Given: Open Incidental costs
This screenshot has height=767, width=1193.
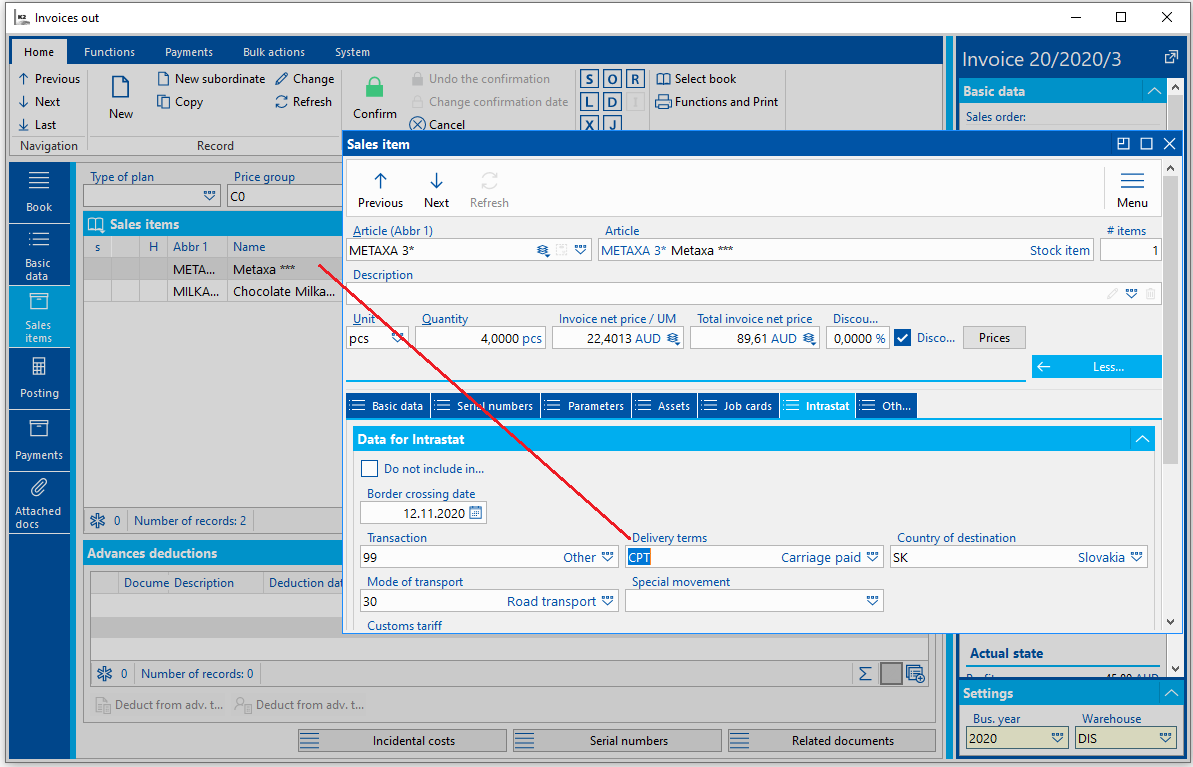Looking at the screenshot, I should click(402, 740).
